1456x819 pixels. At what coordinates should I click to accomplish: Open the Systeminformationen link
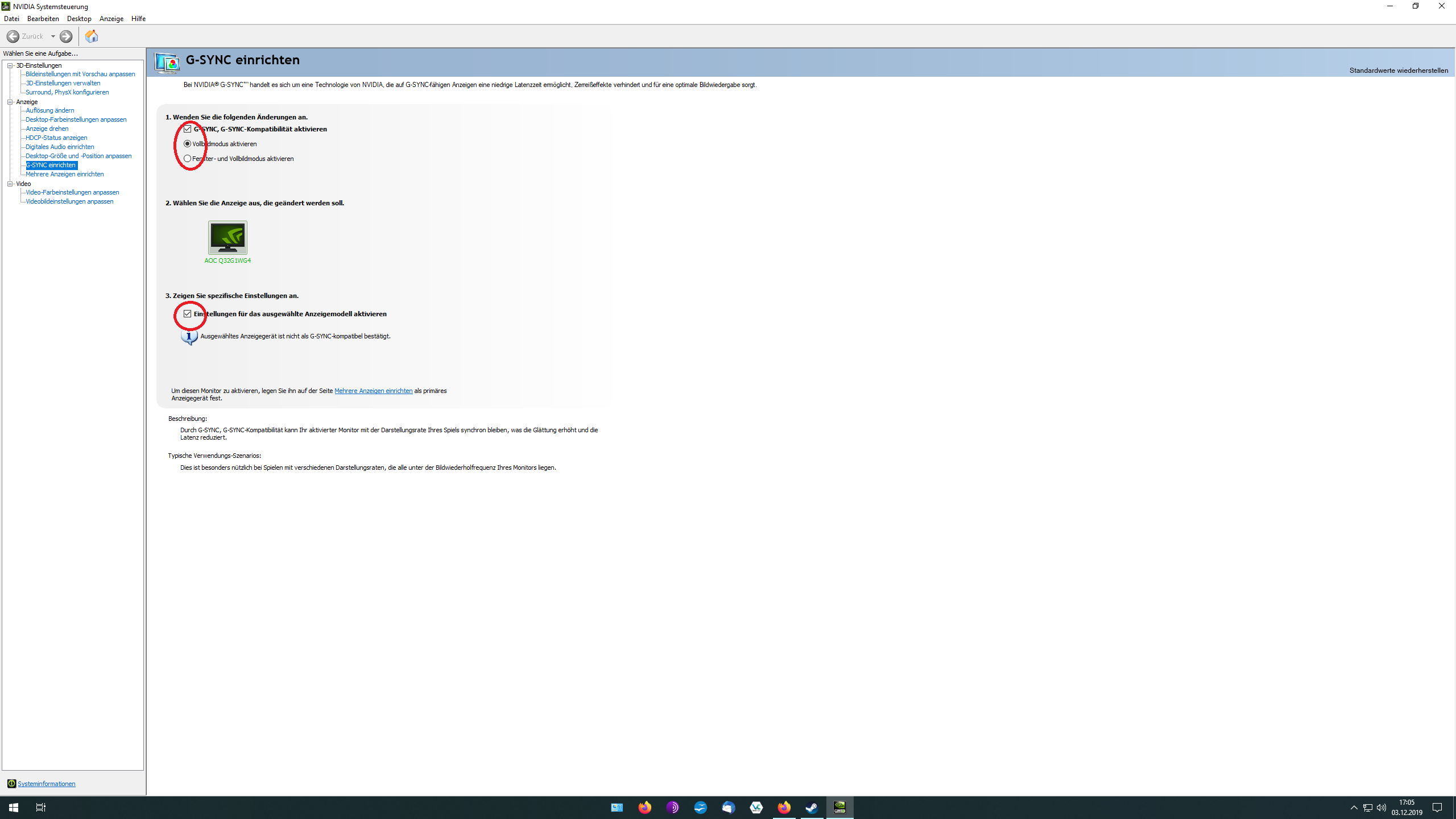pyautogui.click(x=47, y=784)
